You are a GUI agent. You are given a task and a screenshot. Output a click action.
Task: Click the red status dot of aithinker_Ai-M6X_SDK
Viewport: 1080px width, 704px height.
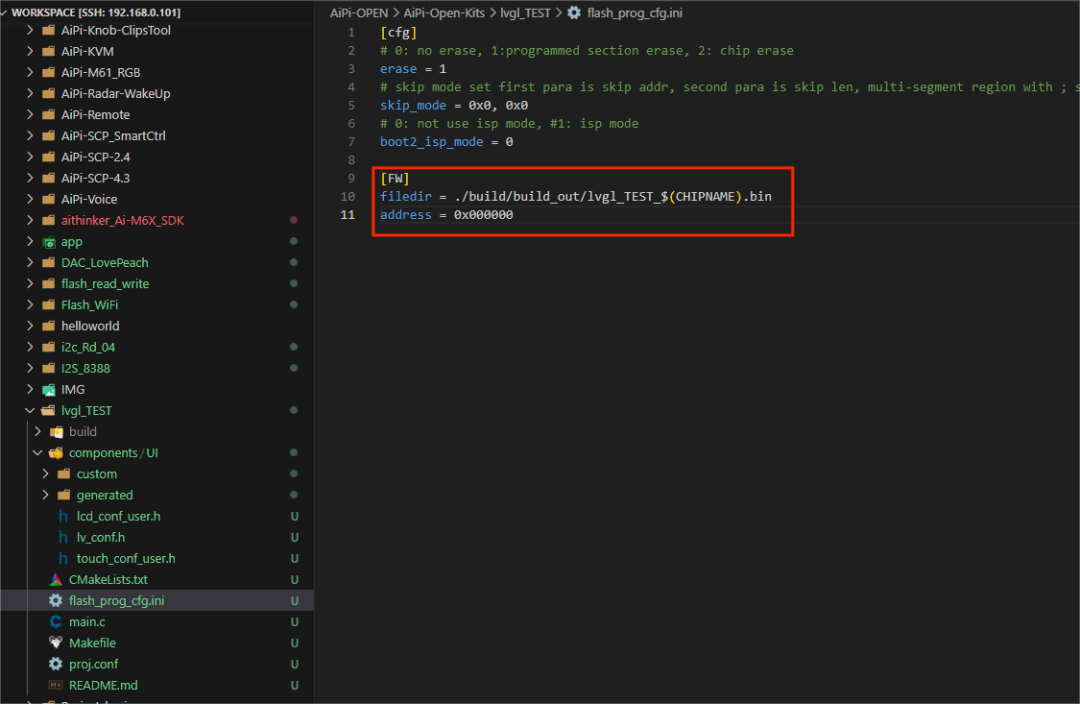click(293, 220)
